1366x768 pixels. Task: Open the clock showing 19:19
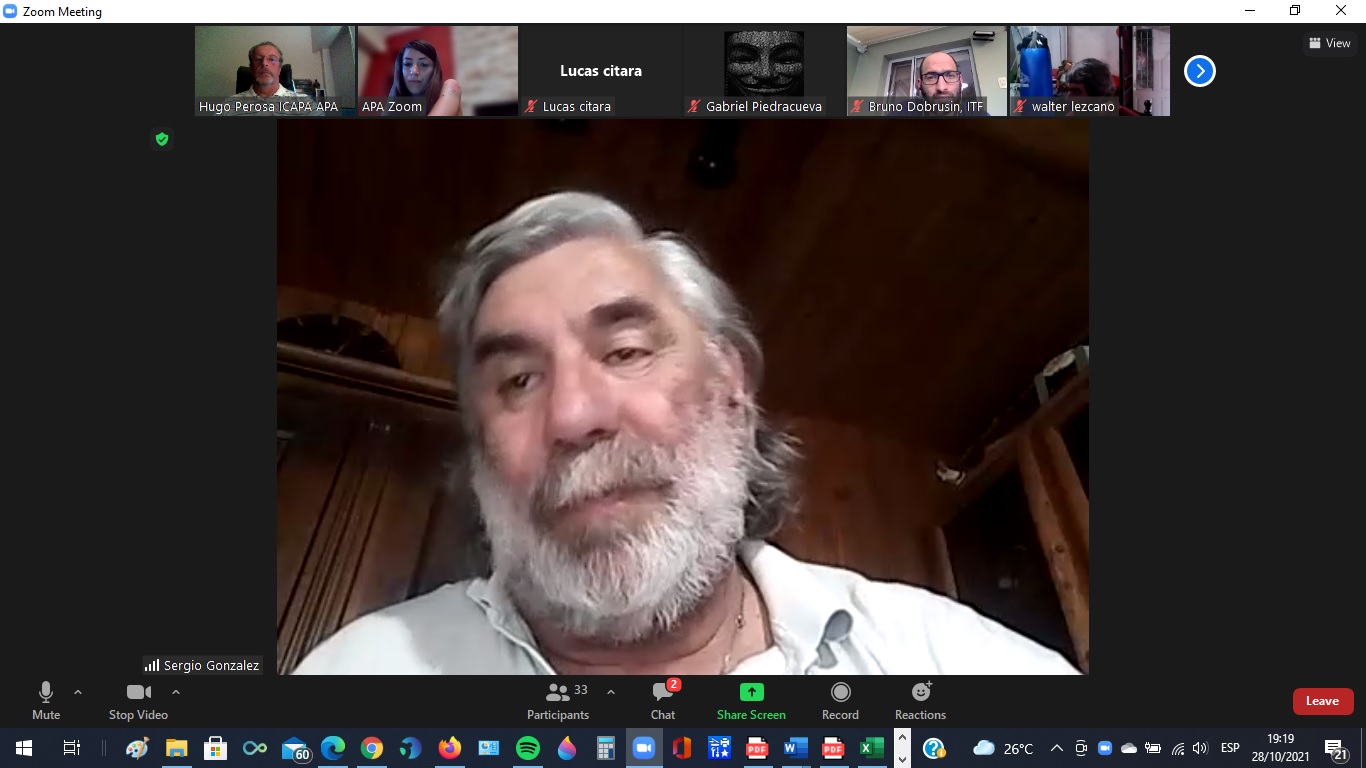(x=1280, y=748)
